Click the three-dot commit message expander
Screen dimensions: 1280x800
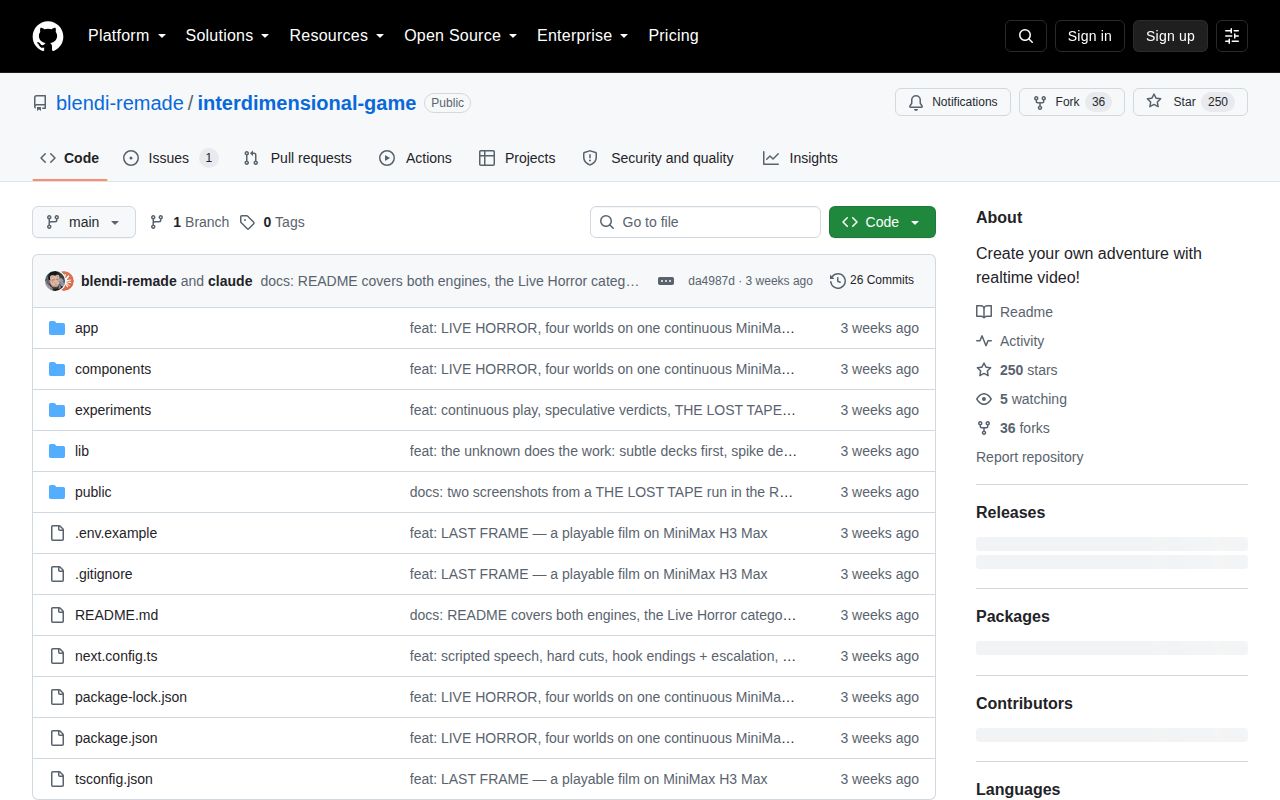coord(666,281)
